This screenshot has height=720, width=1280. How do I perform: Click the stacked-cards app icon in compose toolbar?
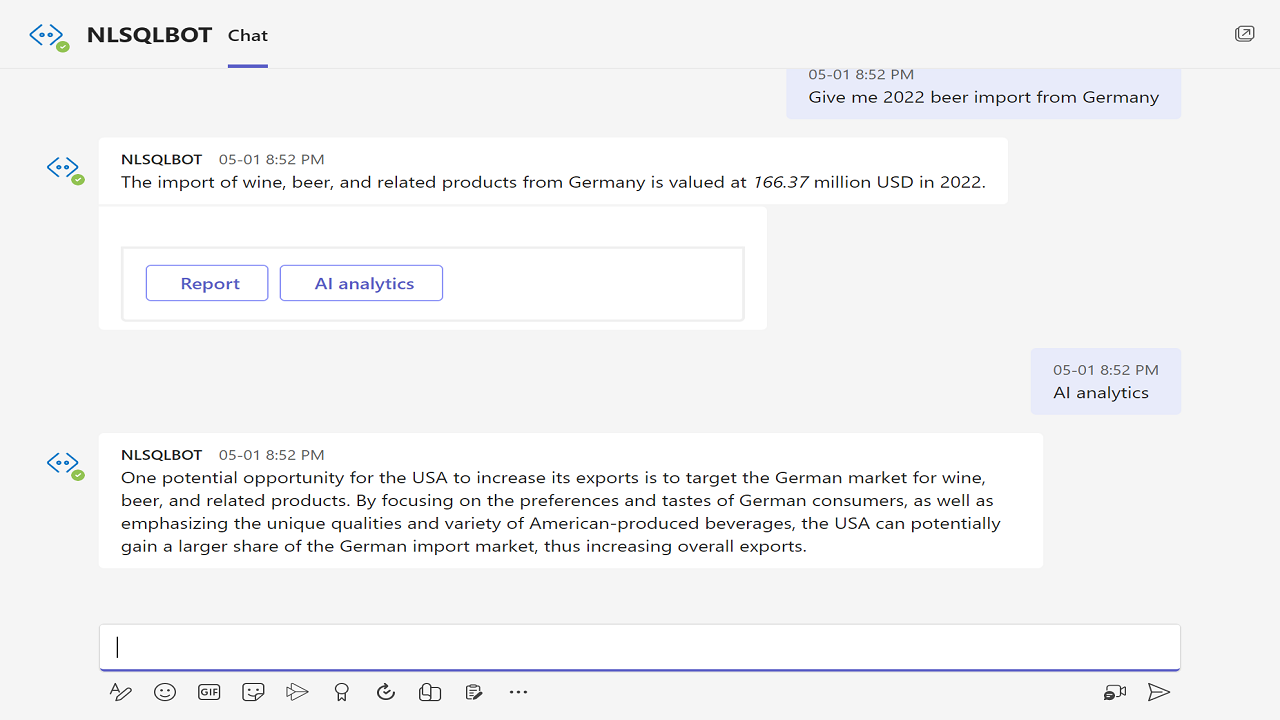[x=430, y=692]
